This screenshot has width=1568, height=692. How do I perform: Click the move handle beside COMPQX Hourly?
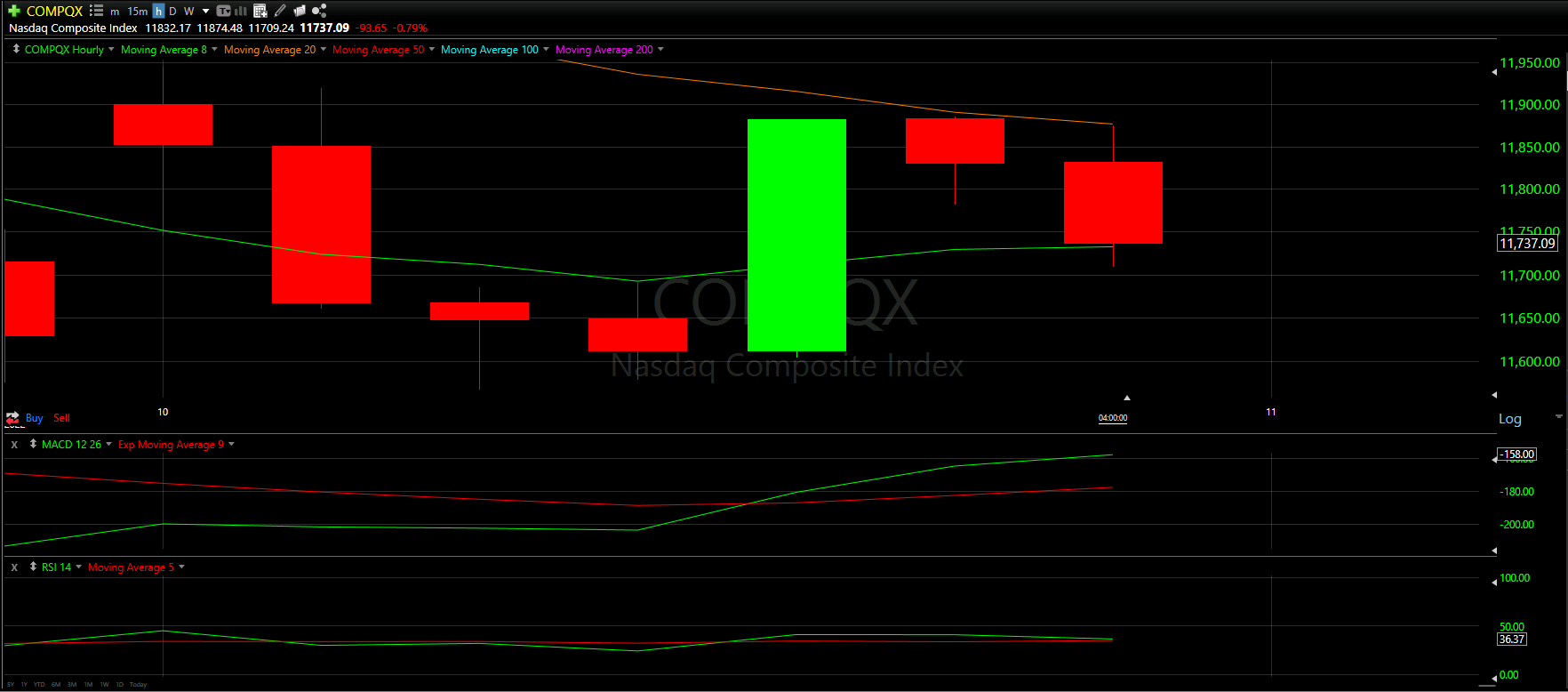tap(16, 49)
